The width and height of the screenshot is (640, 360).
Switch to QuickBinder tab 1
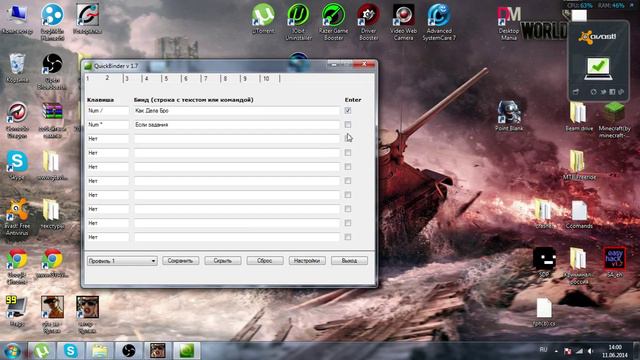[x=89, y=78]
